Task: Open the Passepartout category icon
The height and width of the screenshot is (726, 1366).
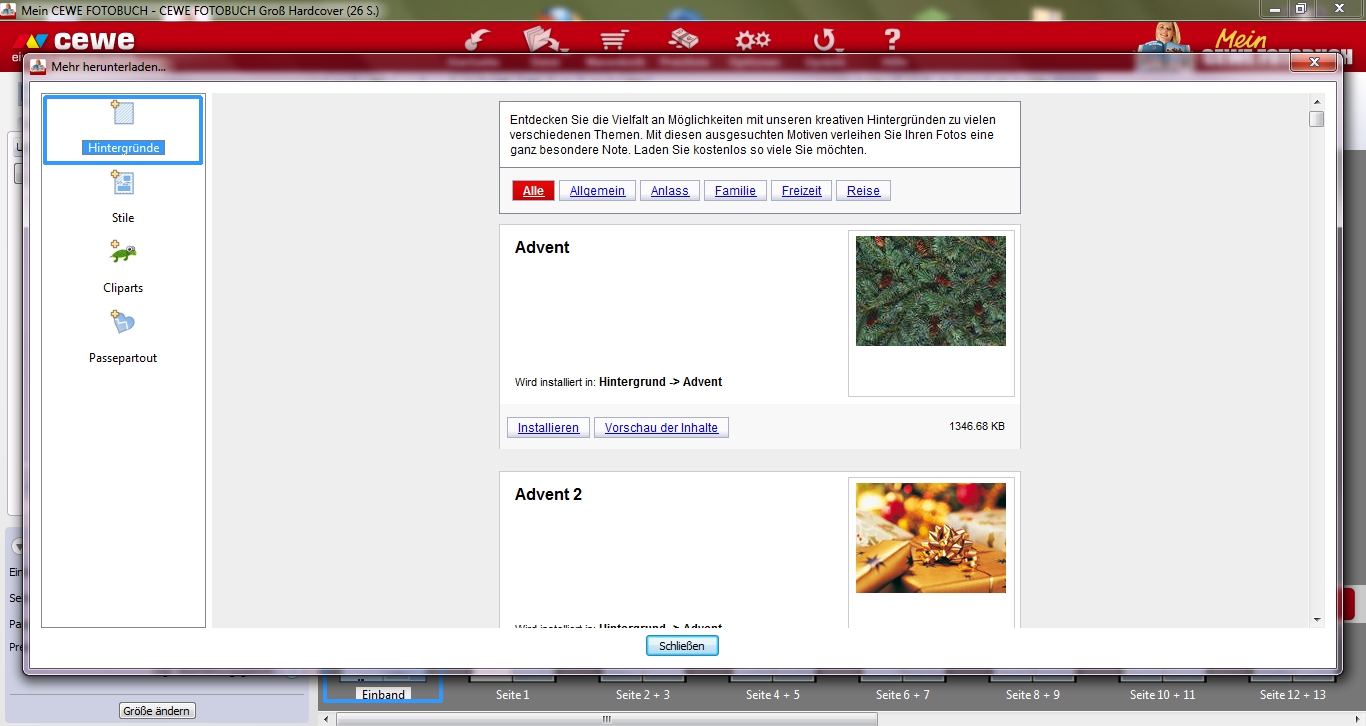Action: tap(123, 322)
